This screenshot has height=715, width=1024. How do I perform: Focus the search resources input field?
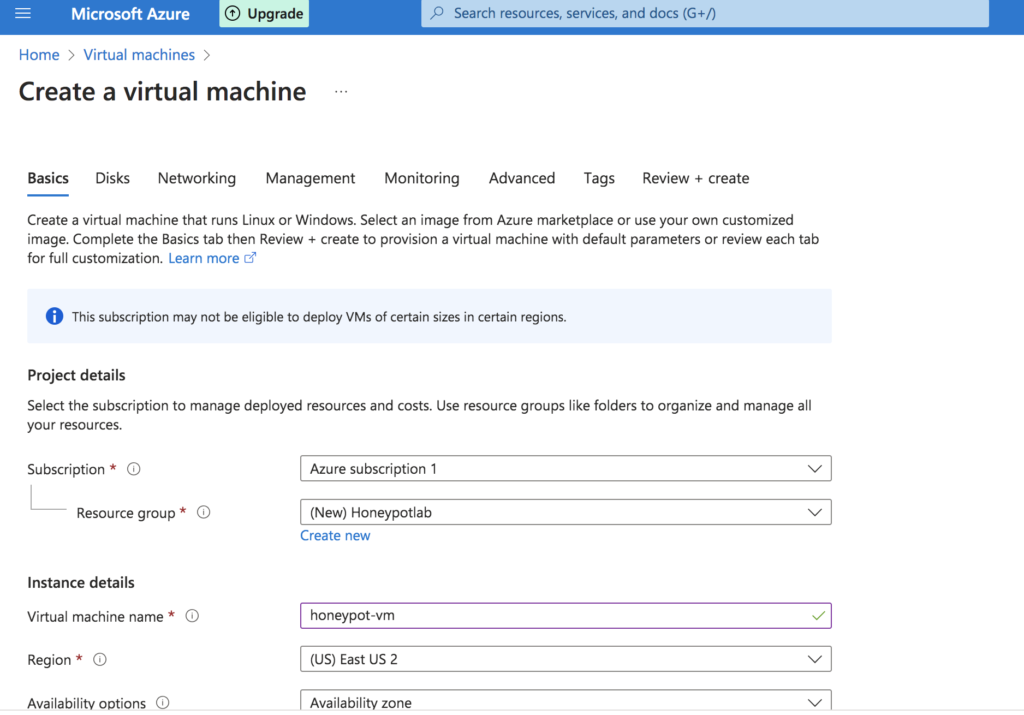tap(705, 13)
